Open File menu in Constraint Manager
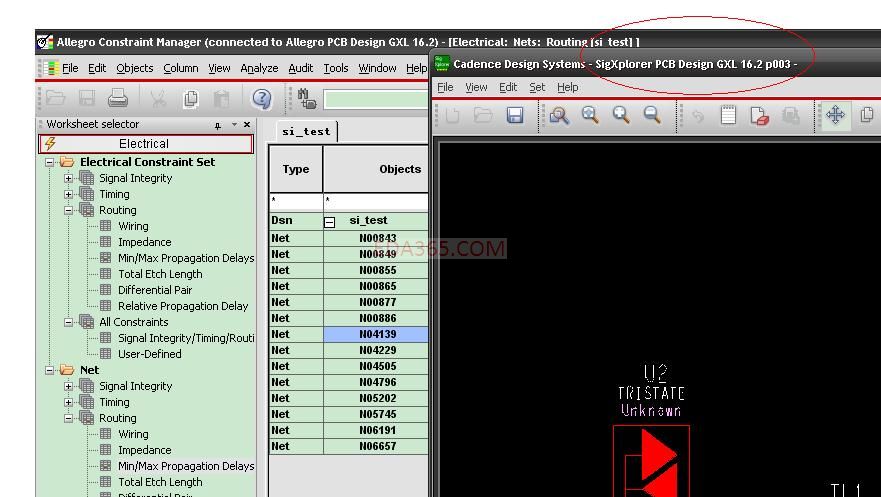This screenshot has width=881, height=497. pyautogui.click(x=70, y=68)
